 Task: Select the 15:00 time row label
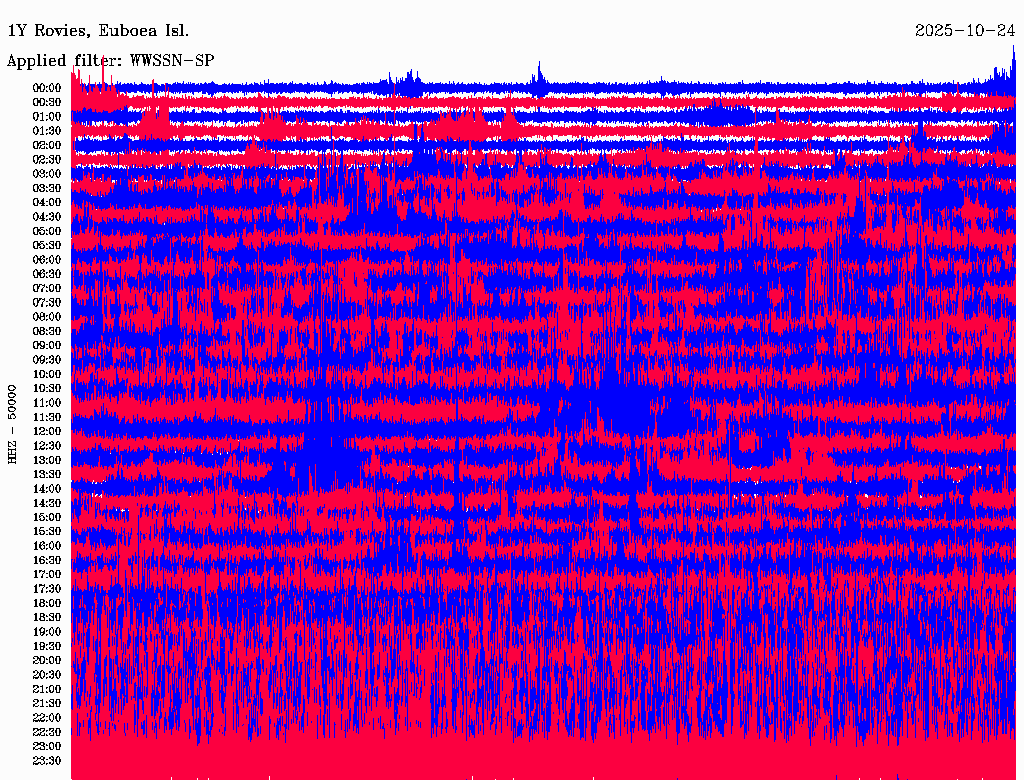(47, 517)
